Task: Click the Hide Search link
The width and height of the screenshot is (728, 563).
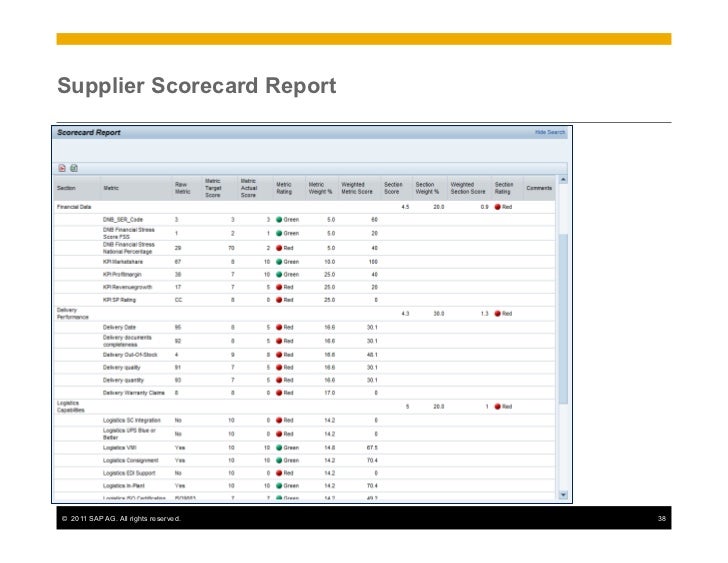Action: 550,132
